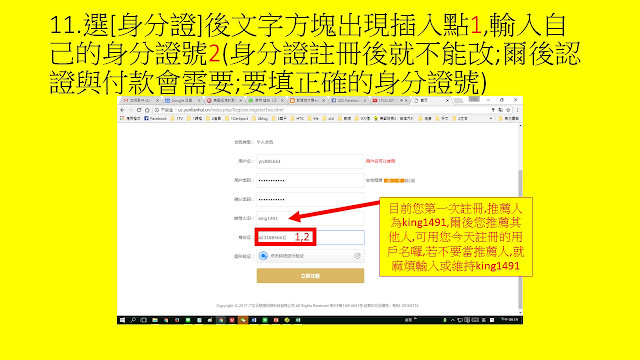Open the Chrome three-dot menu
This screenshot has width=640, height=360.
(517, 110)
